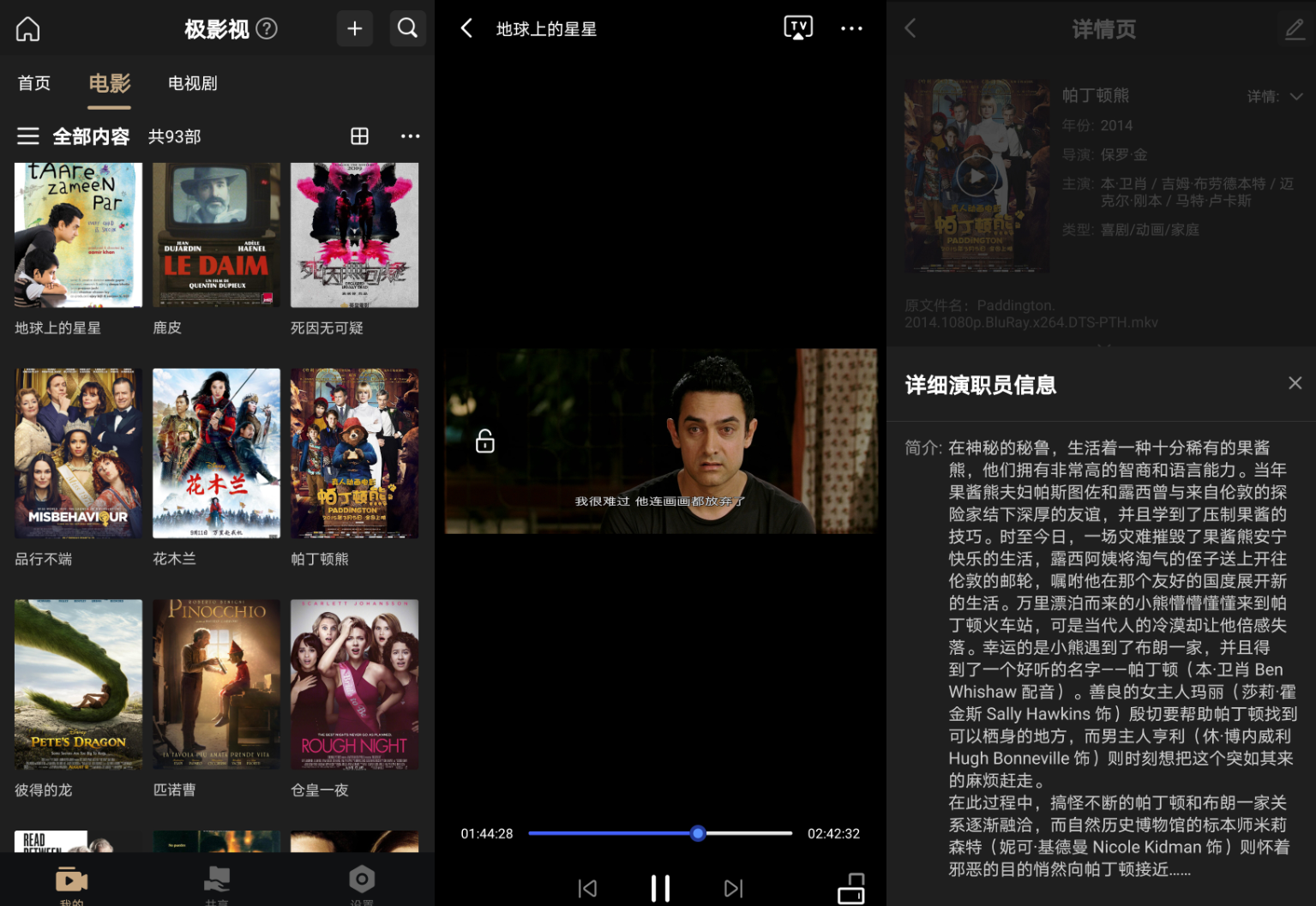Open the 全部内容 hamburger menu
1316x906 pixels.
[28, 136]
